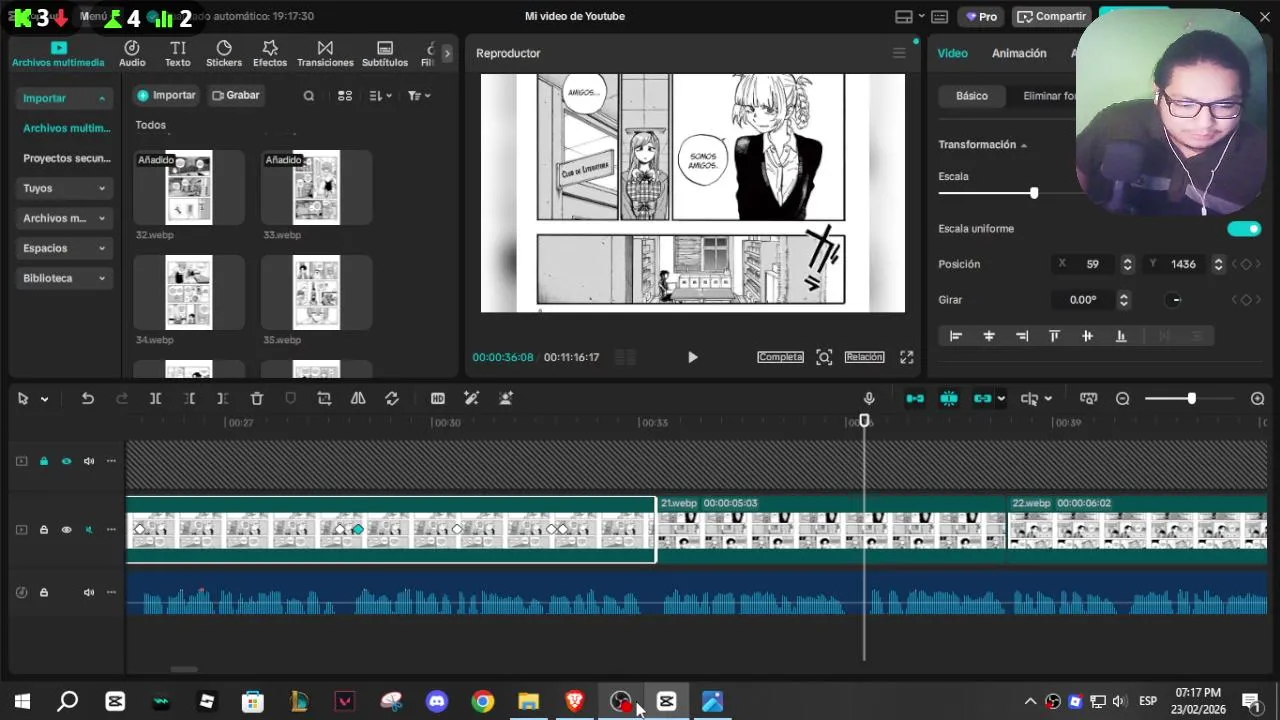This screenshot has height=720, width=1280.
Task: Align the clip to vertical center
Action: [x=1087, y=336]
